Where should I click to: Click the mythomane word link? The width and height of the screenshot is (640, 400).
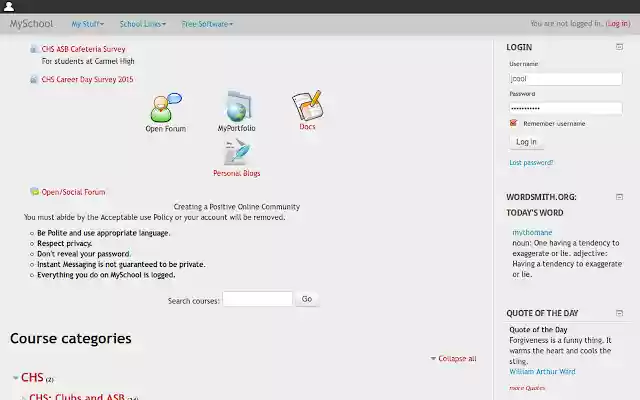click(x=532, y=232)
